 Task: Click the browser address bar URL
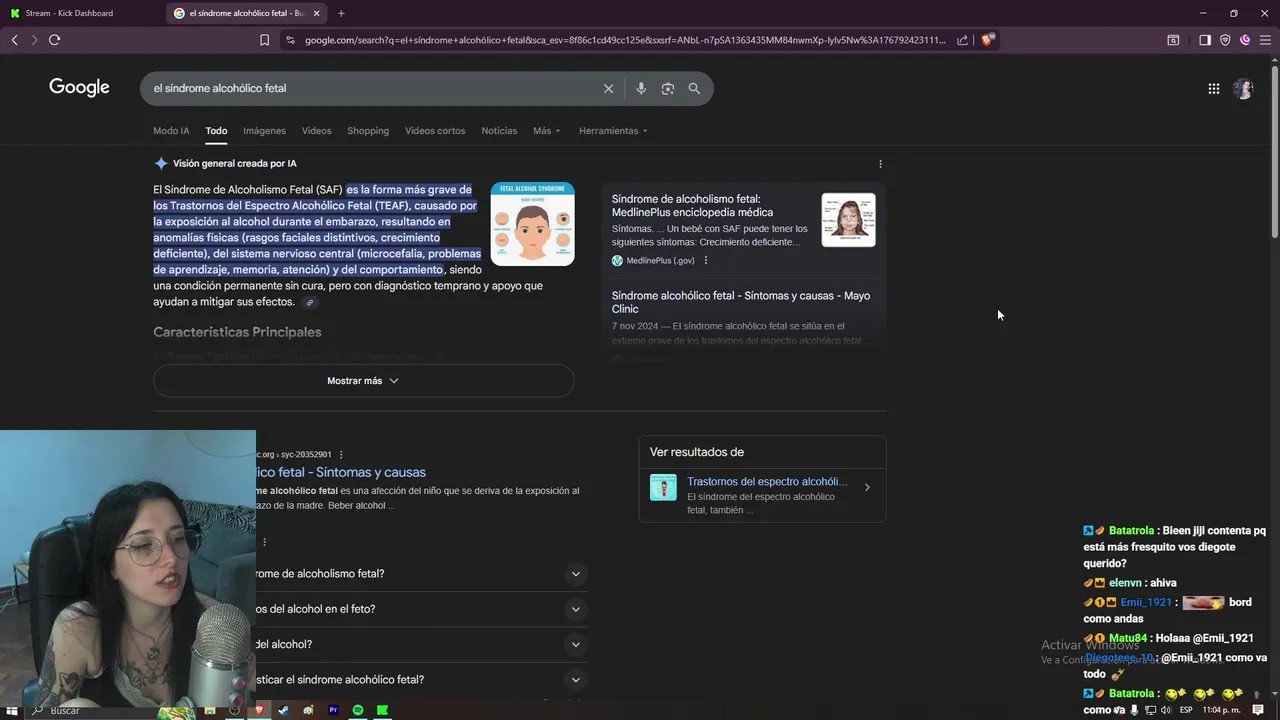point(625,40)
